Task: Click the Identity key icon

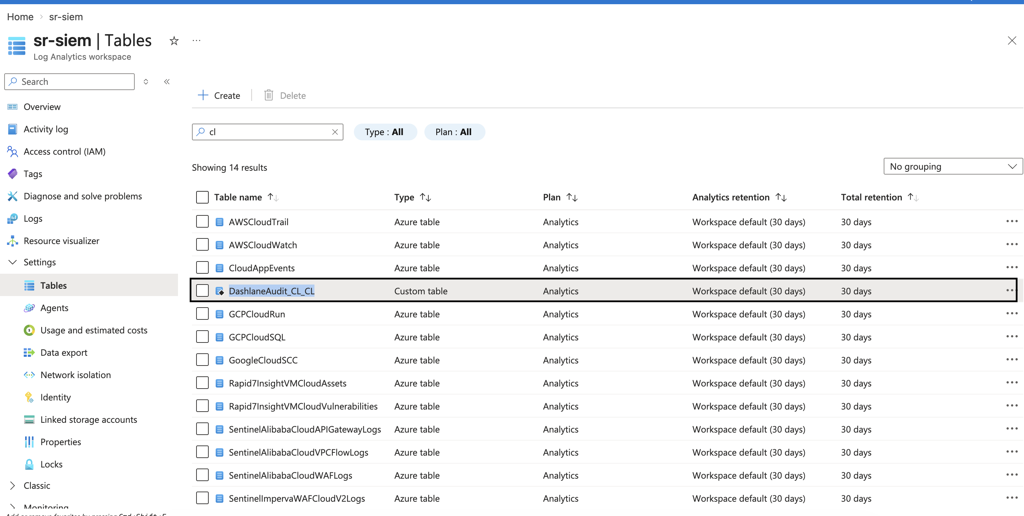Action: 29,397
